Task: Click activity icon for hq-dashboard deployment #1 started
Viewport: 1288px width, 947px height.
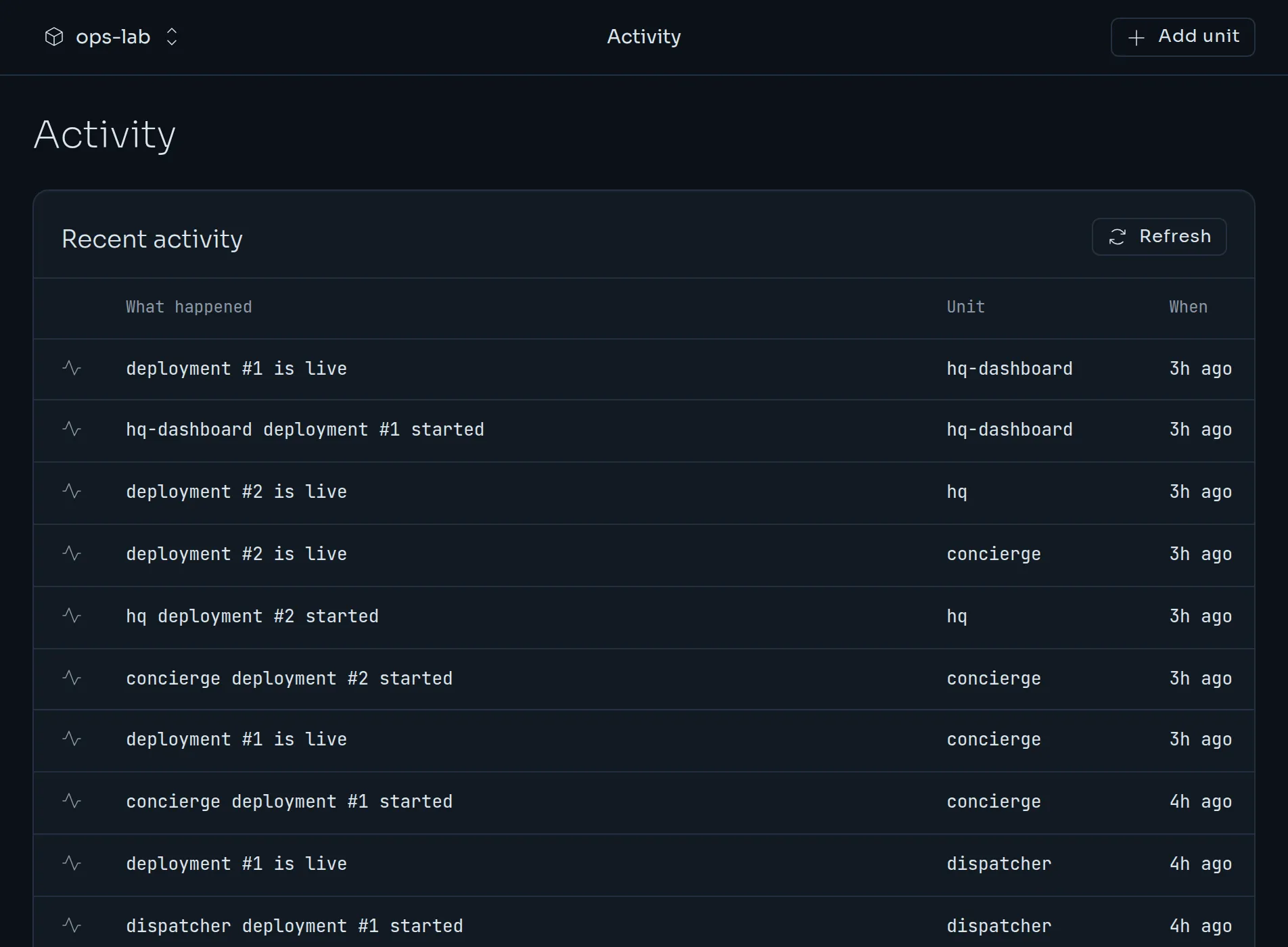Action: (x=72, y=429)
